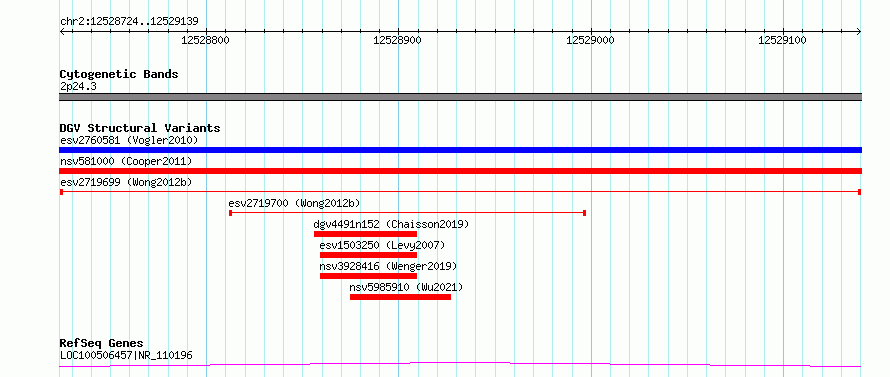Viewport: 890px width, 377px height.
Task: Select the magenta LOC100506457 gene line
Action: (x=460, y=364)
